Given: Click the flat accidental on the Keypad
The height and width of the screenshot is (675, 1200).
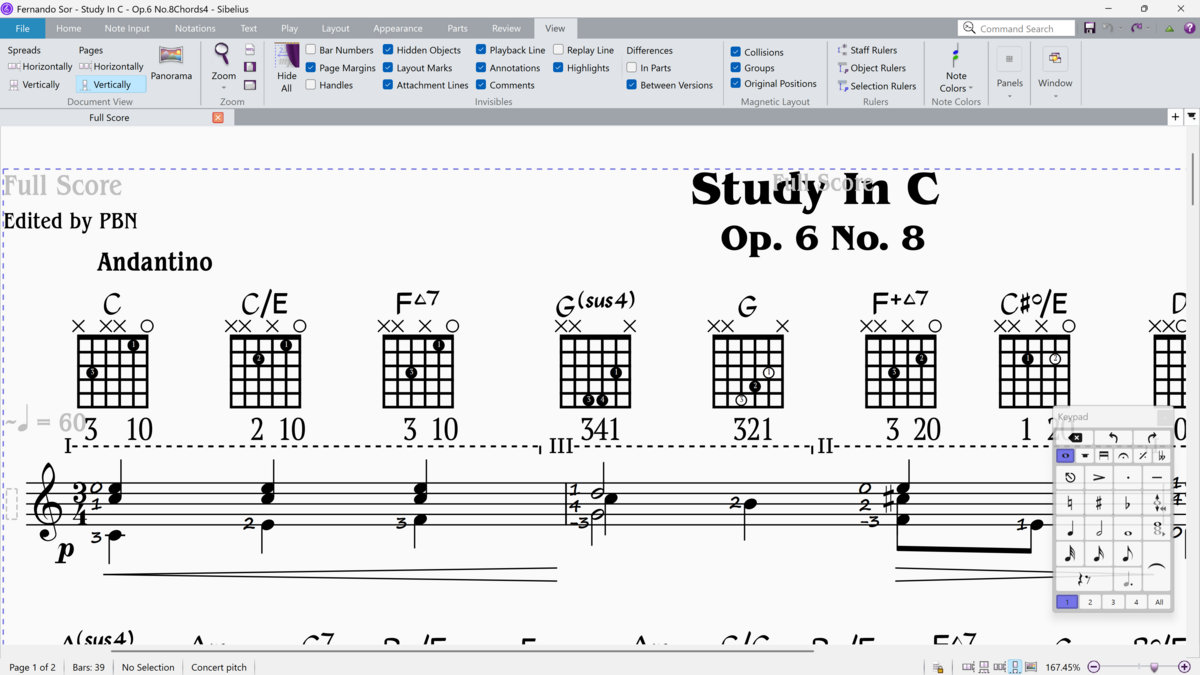Looking at the screenshot, I should [x=1127, y=503].
